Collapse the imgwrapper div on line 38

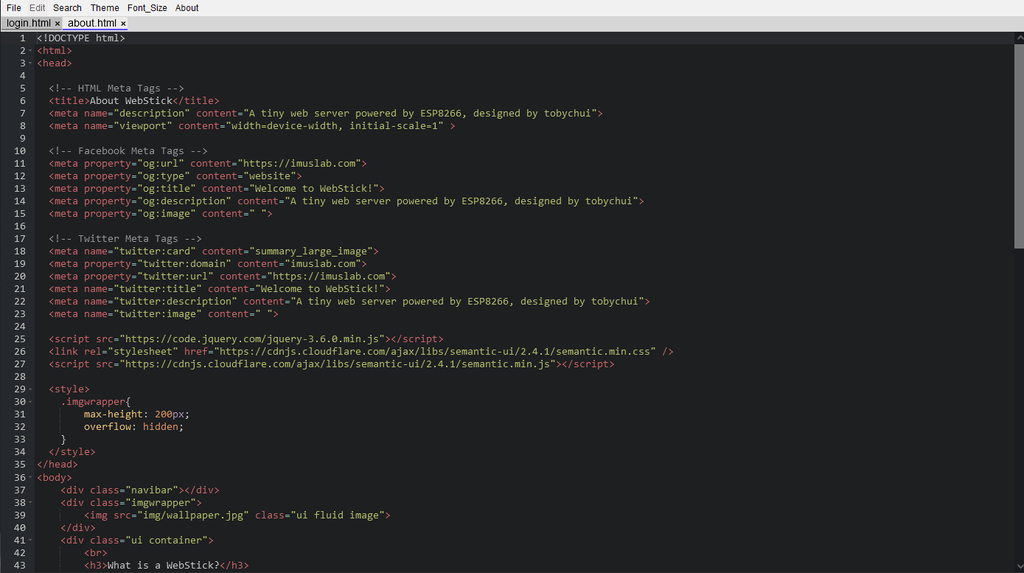click(31, 502)
